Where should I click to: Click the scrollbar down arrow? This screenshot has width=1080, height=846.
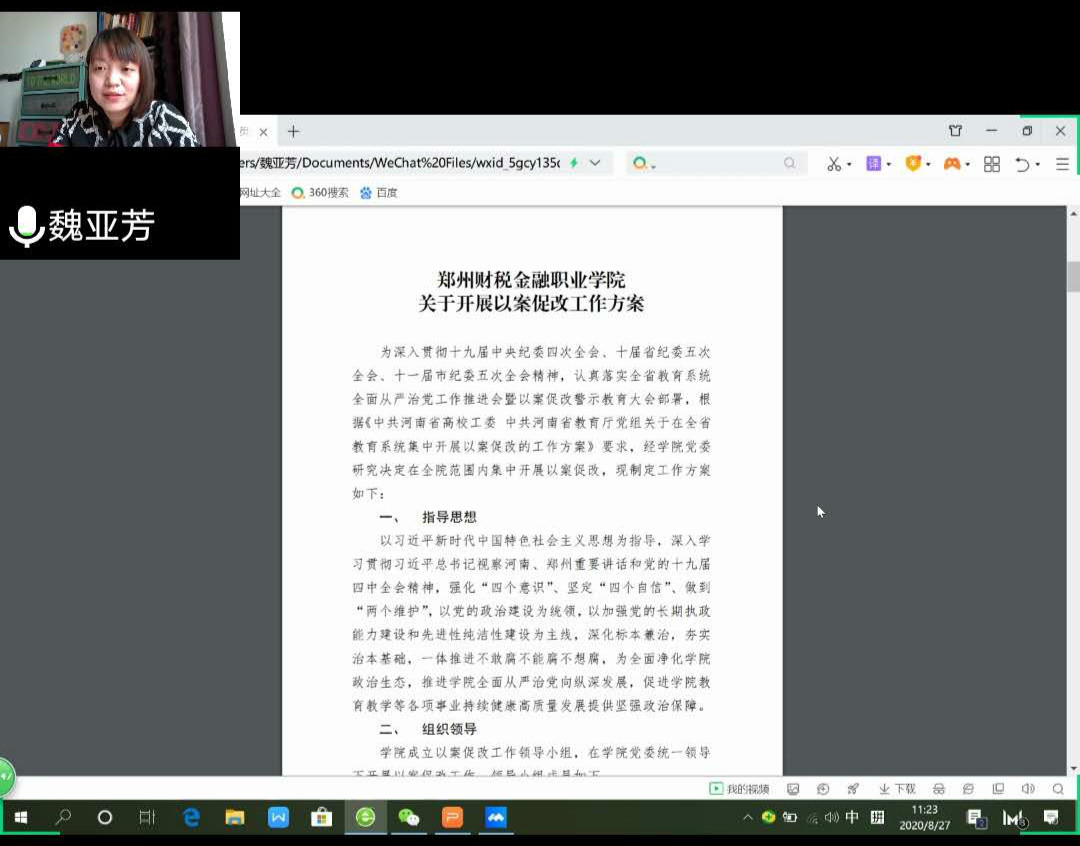(1073, 768)
